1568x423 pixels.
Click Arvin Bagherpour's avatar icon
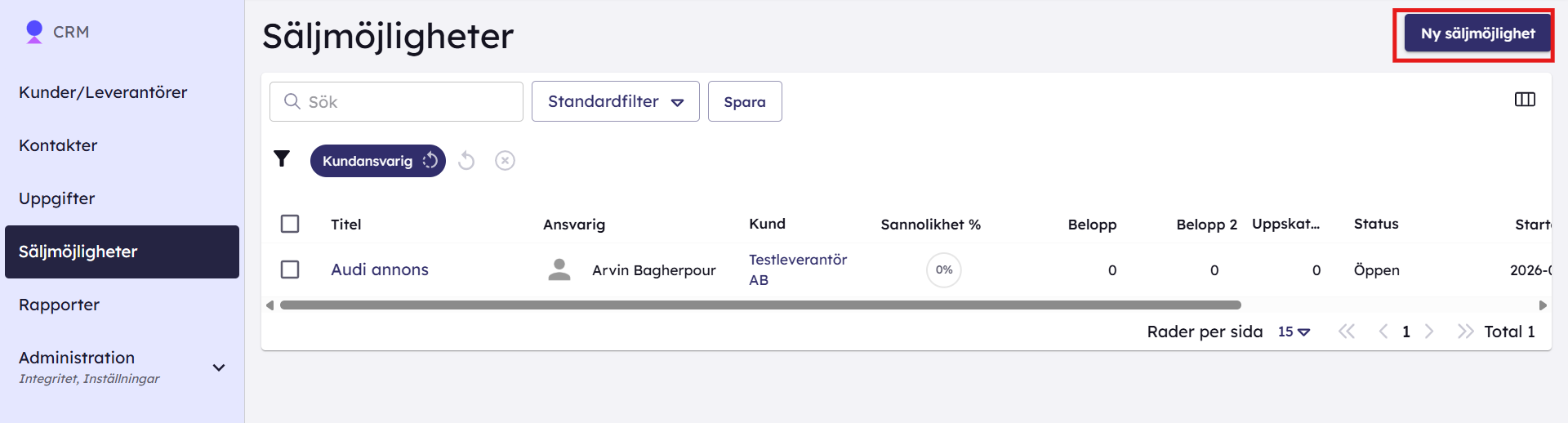(559, 269)
